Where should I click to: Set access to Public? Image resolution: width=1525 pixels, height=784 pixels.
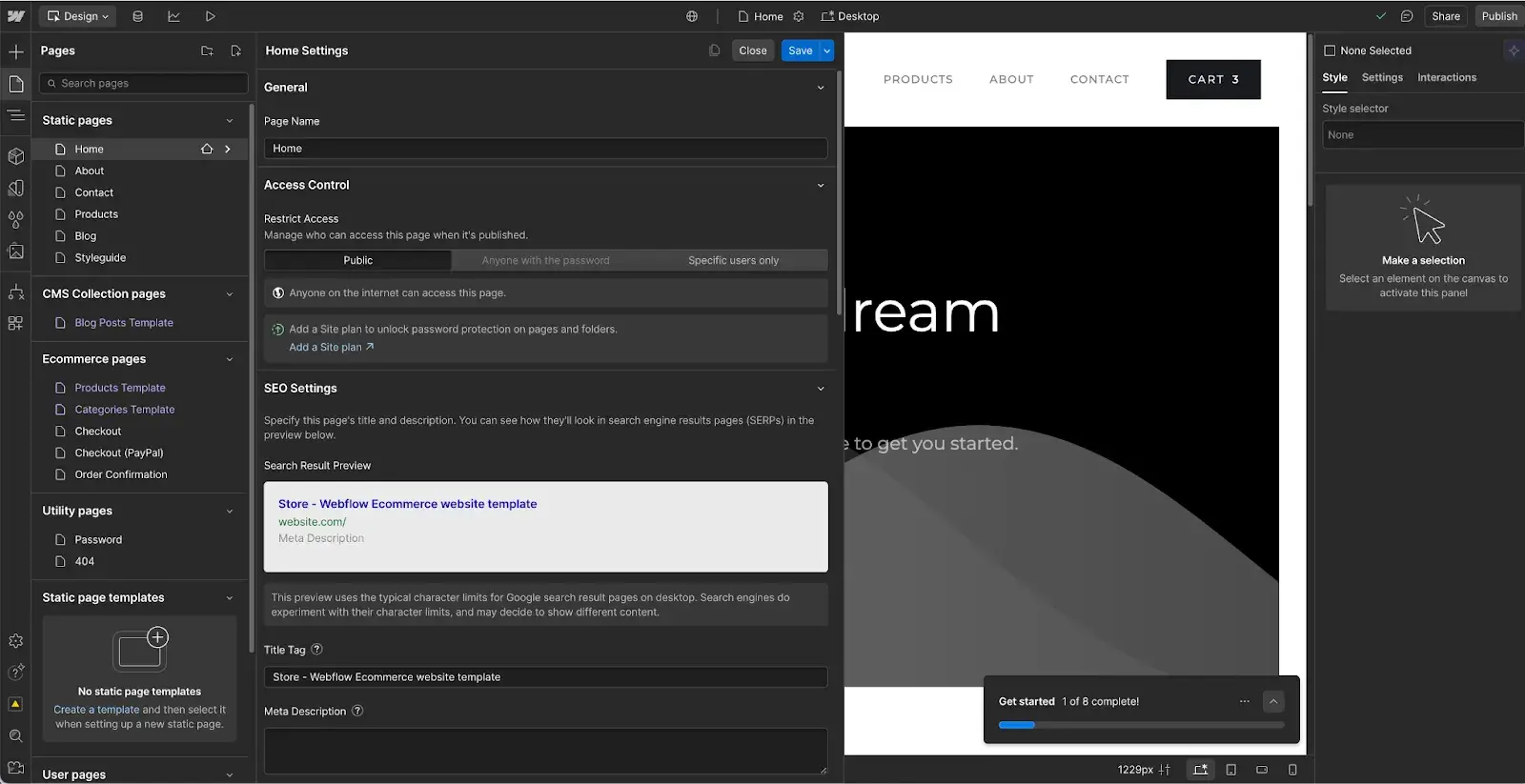click(357, 260)
